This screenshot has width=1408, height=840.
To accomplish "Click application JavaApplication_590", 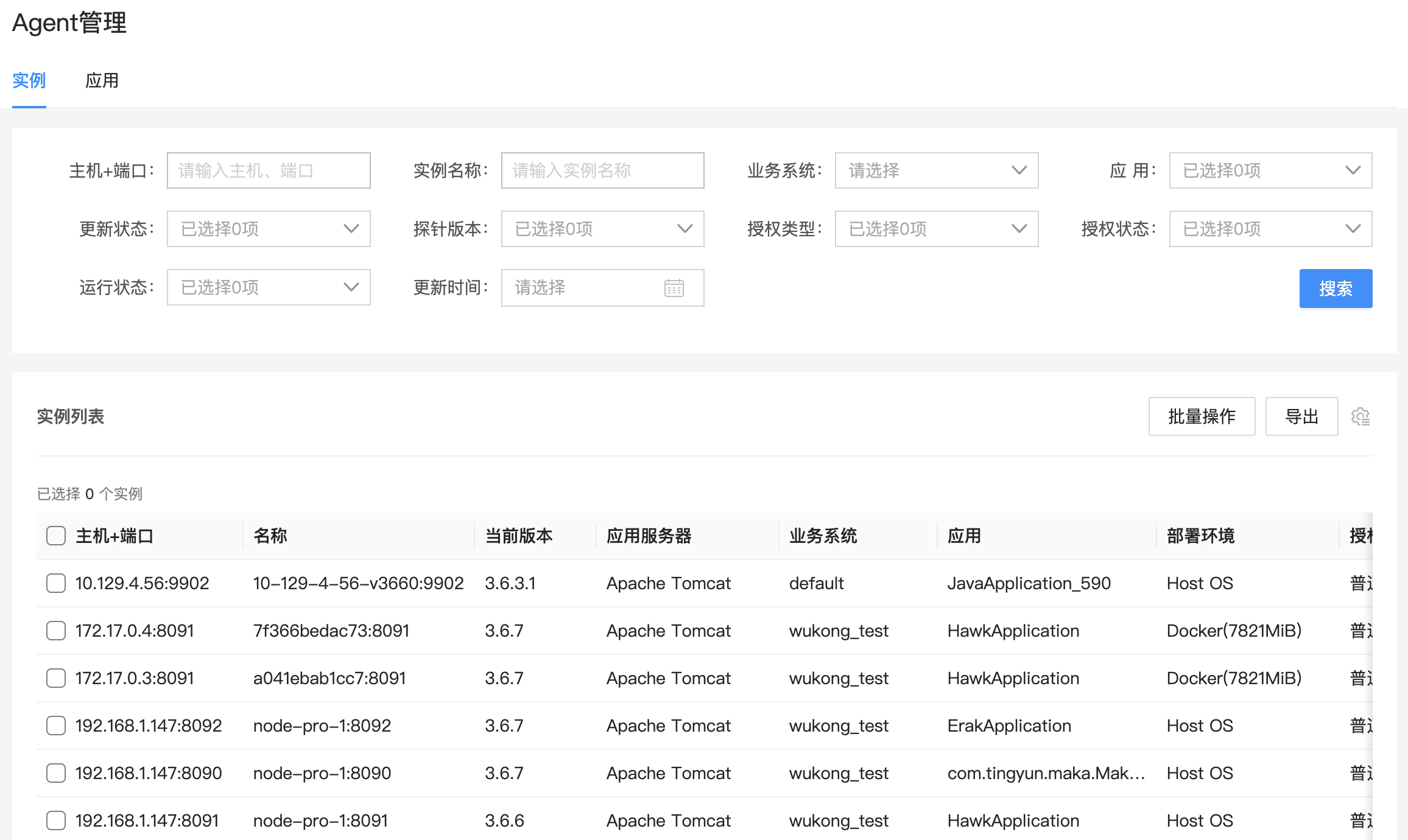I will 1029,583.
